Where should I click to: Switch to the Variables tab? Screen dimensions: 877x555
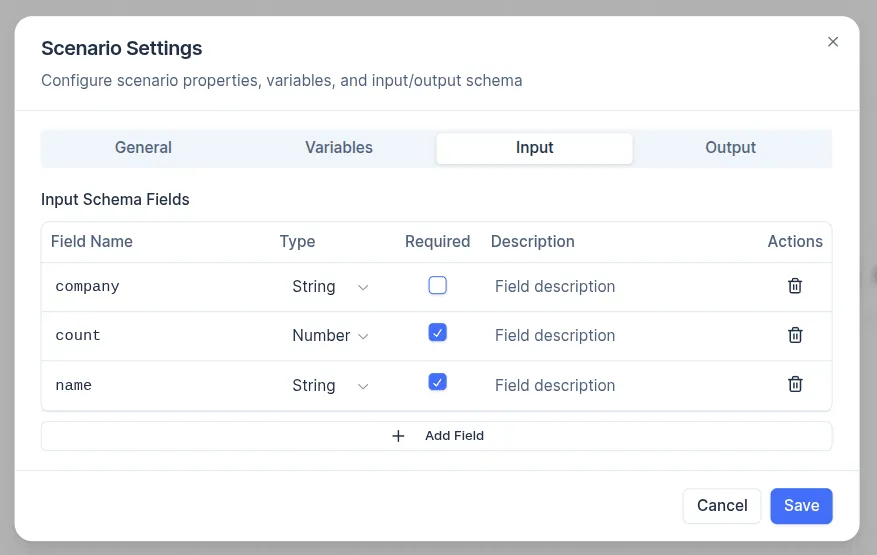tap(339, 148)
